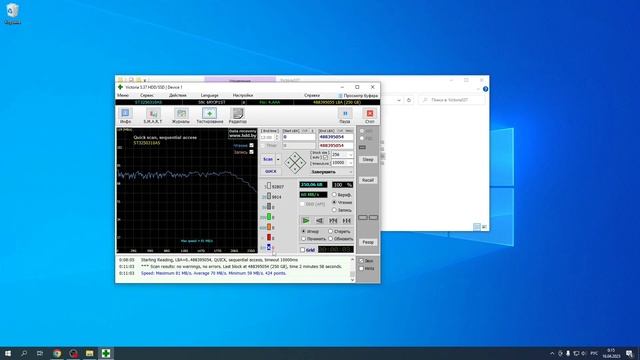Viewport: 640px width, 360px height.
Task: Toggle the Hints checkbox
Action: coord(361,269)
